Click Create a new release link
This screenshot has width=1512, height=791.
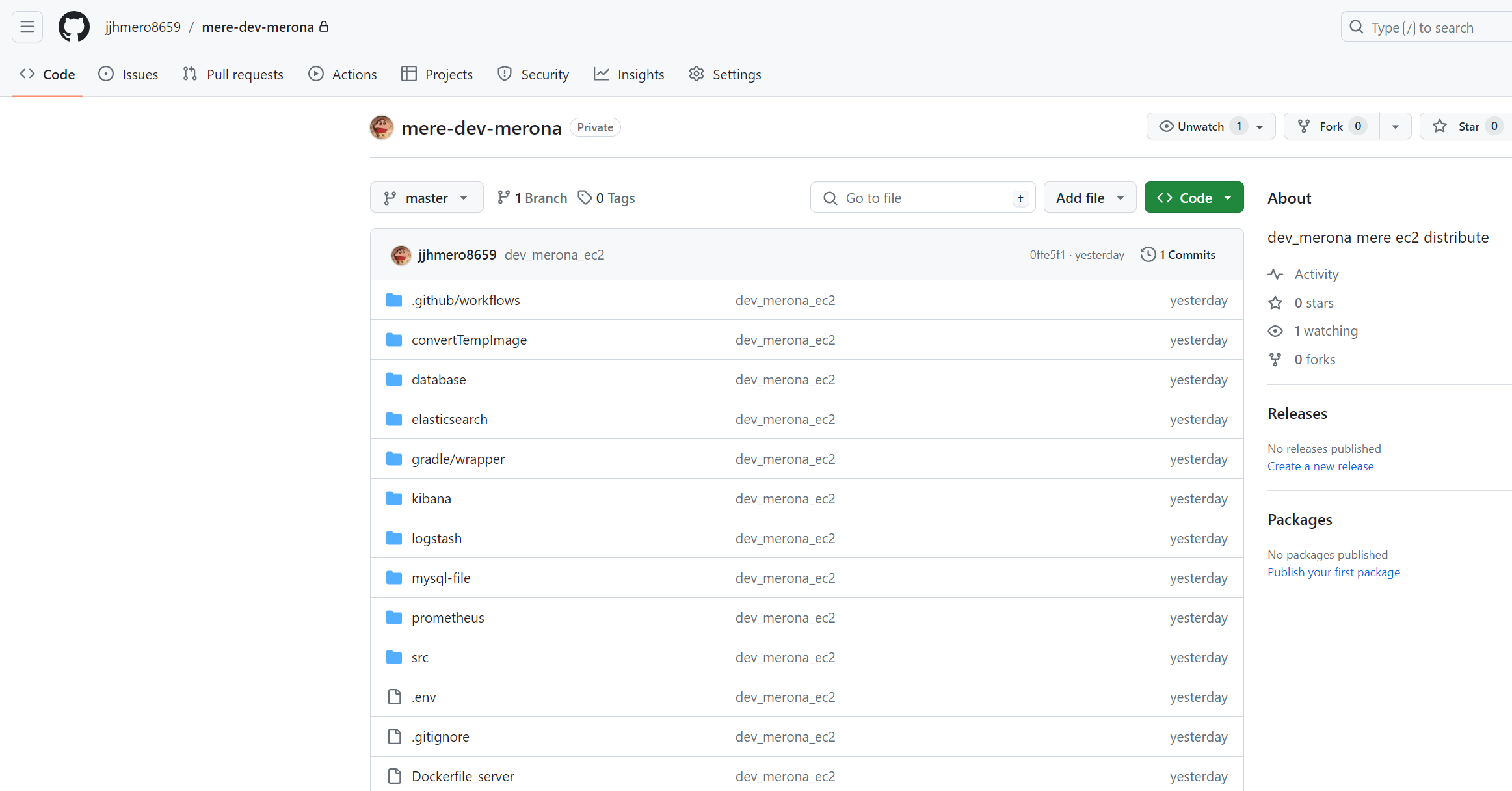(x=1320, y=466)
